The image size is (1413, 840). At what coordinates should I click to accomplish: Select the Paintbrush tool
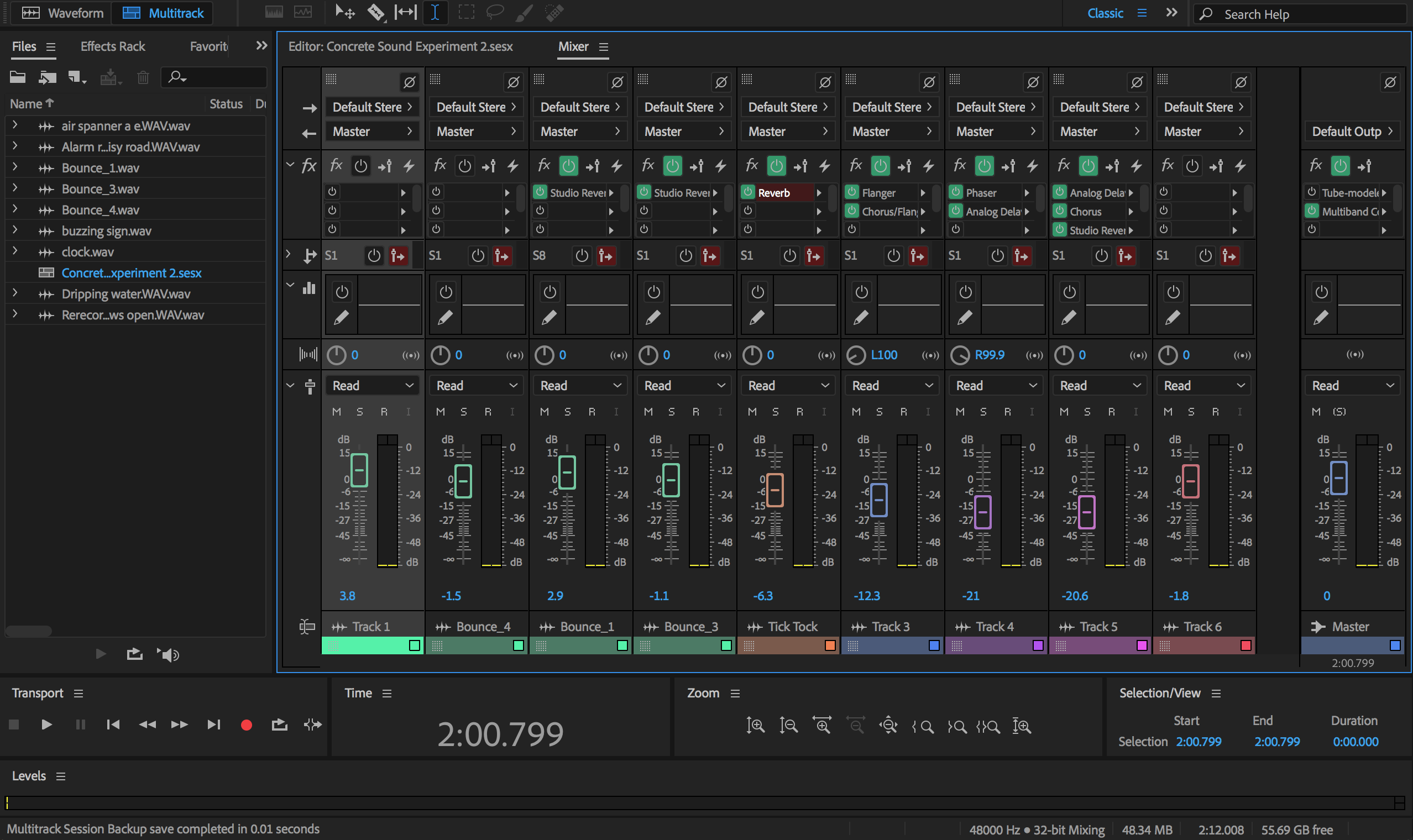pyautogui.click(x=524, y=12)
